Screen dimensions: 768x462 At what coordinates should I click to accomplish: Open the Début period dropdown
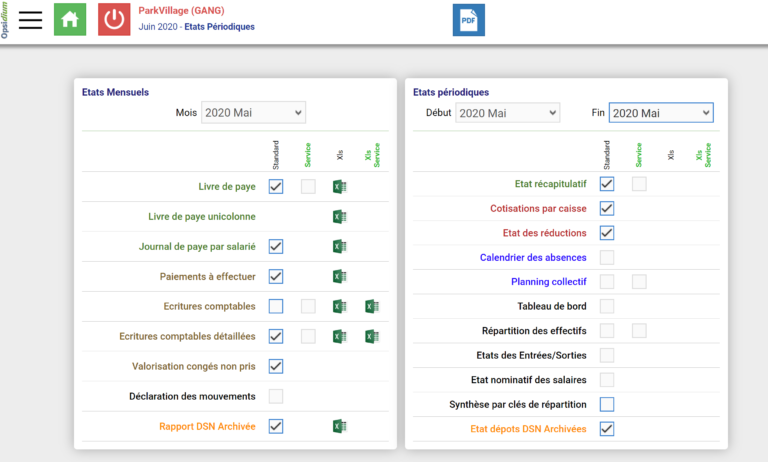507,113
